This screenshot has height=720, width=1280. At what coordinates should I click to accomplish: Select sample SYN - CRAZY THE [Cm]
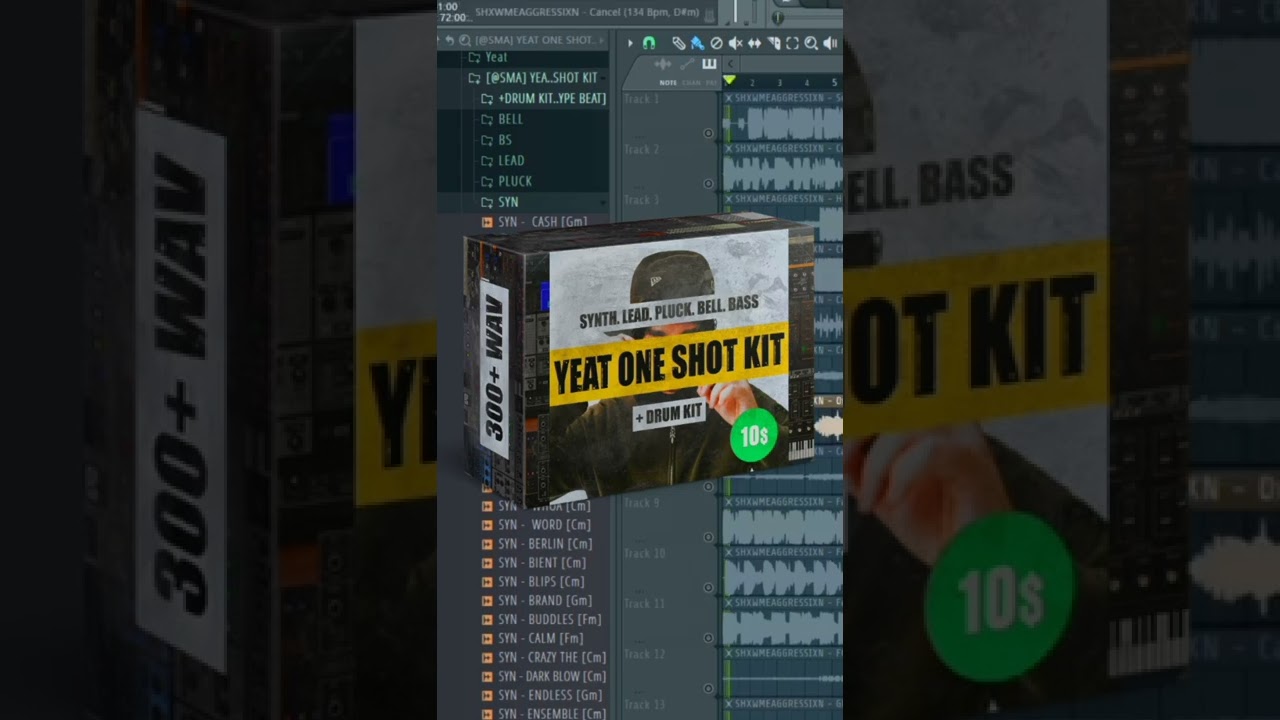[544, 657]
